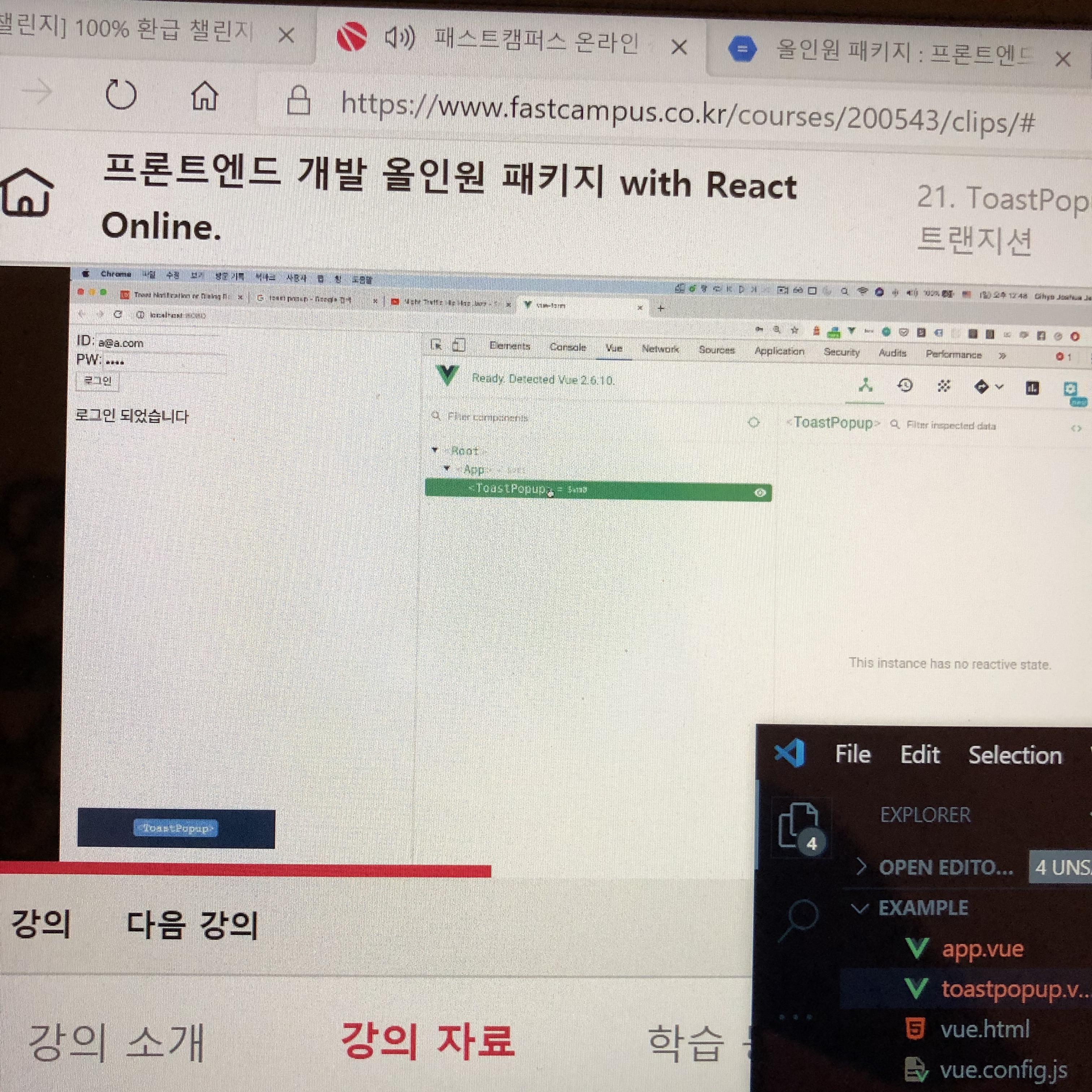Open the File menu in VS Code
The width and height of the screenshot is (1092, 1092).
[x=852, y=754]
